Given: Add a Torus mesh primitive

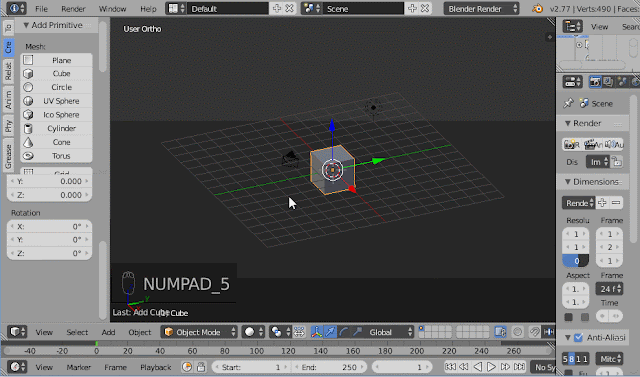Looking at the screenshot, I should (x=56, y=156).
